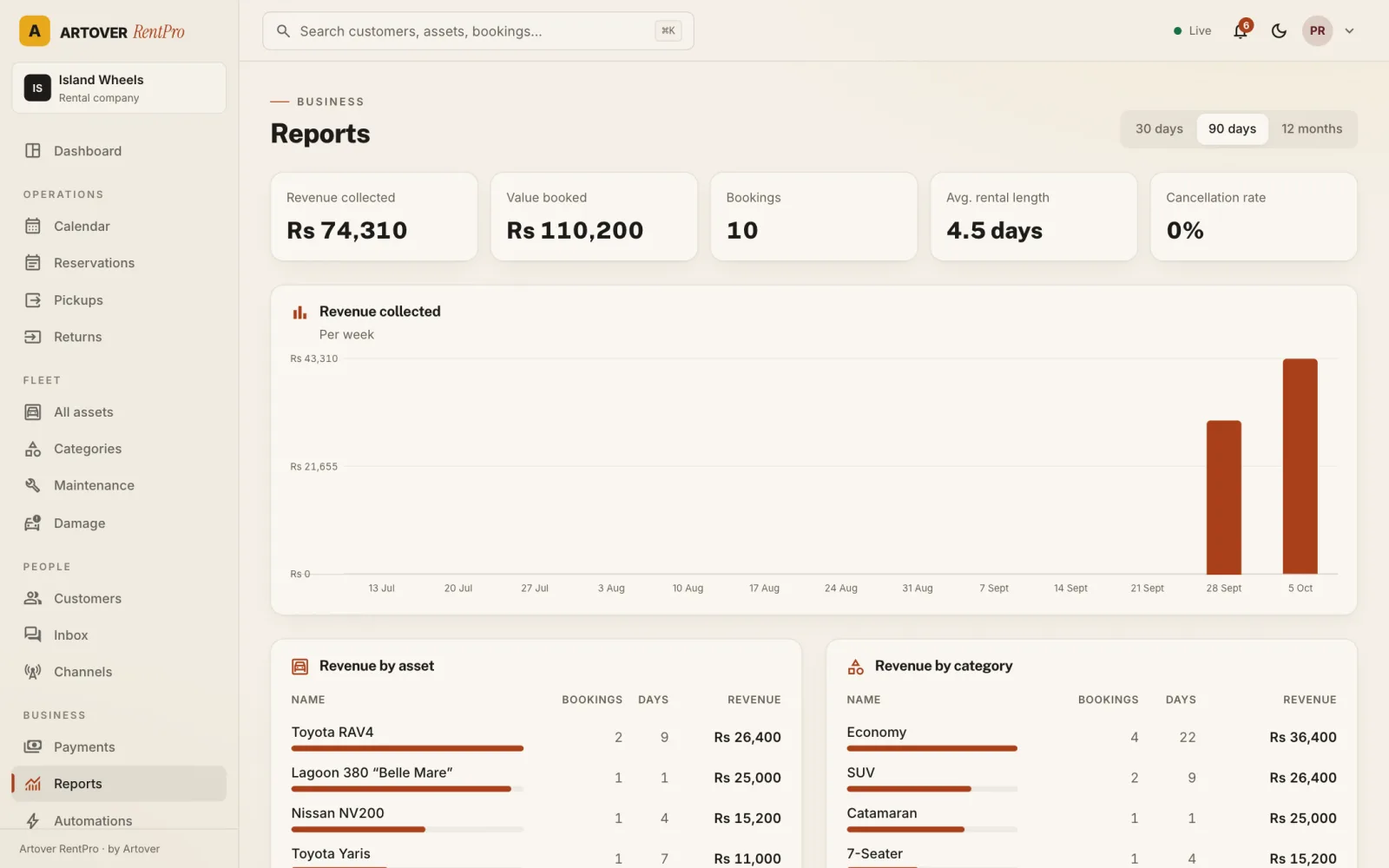The height and width of the screenshot is (868, 1389).
Task: Open the Categories sidebar icon
Action: tap(33, 449)
